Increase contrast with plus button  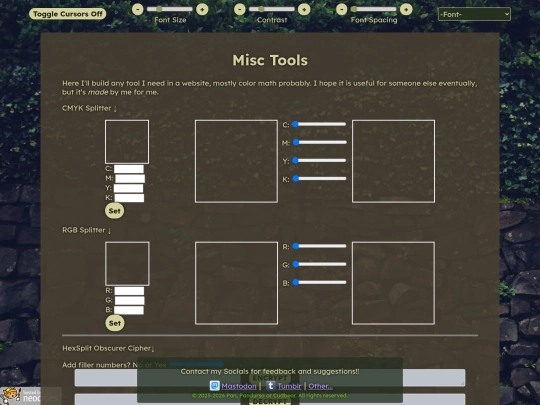pyautogui.click(x=304, y=9)
